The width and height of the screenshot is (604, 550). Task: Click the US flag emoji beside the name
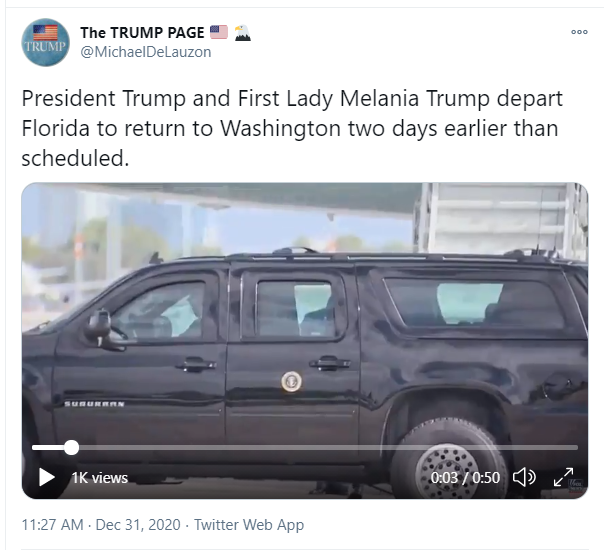point(218,32)
